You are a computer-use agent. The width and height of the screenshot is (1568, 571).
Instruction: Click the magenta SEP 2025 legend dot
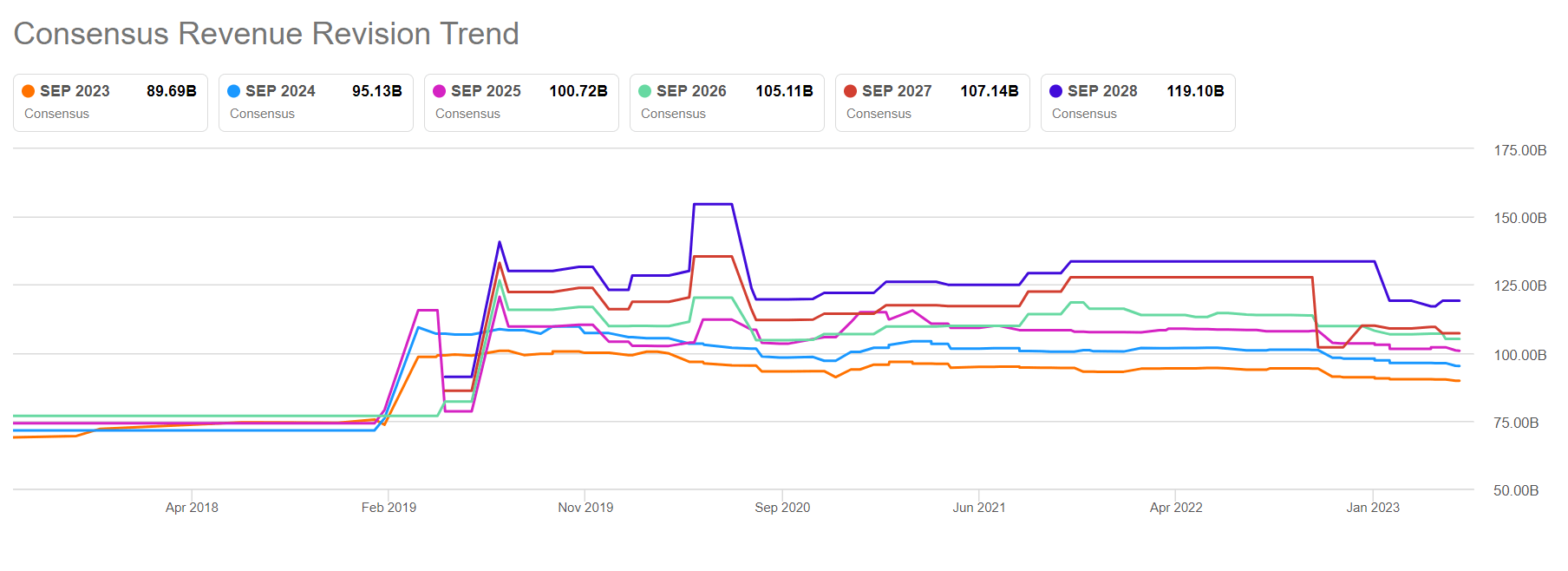point(440,91)
